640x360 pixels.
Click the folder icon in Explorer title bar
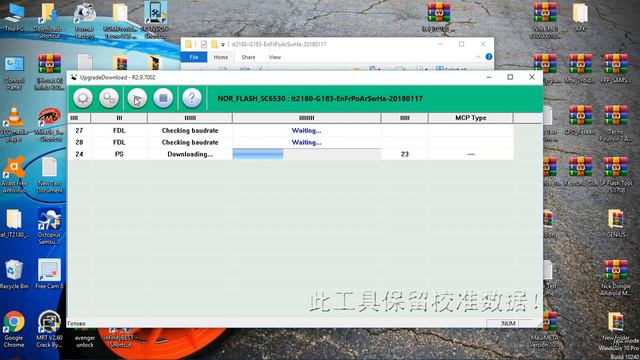click(x=188, y=44)
